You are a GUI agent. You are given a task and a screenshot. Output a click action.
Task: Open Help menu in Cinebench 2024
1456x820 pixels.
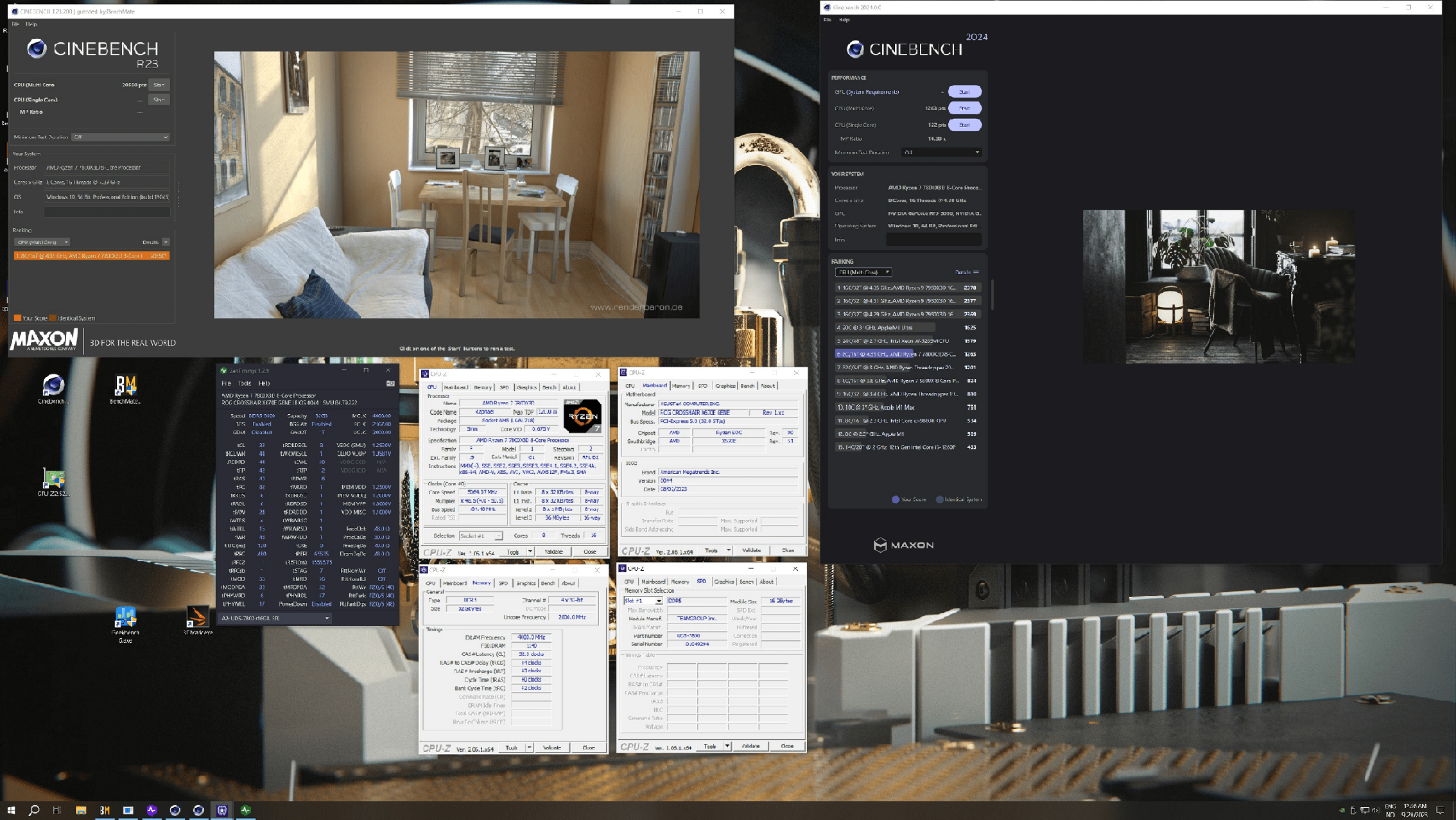(844, 20)
